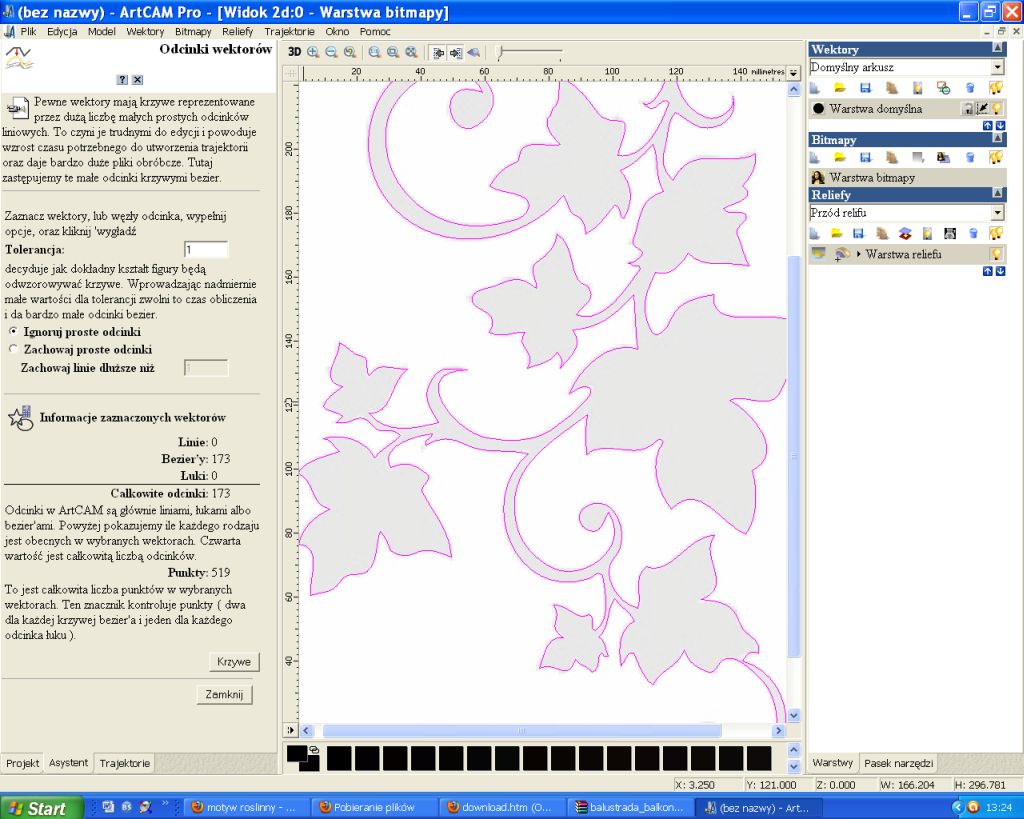This screenshot has height=819, width=1024.
Task: Click the Tolerancja input field
Action: (206, 249)
